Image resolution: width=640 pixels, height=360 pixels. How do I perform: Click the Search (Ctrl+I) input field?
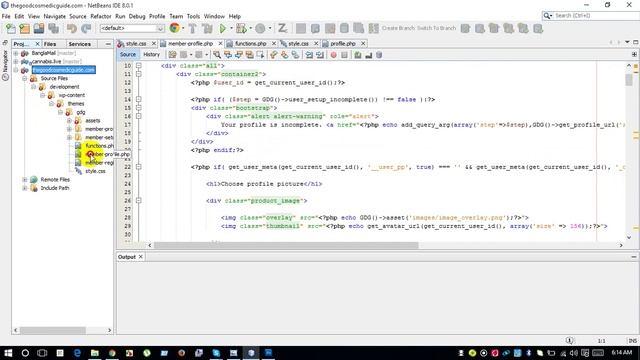tap(596, 16)
